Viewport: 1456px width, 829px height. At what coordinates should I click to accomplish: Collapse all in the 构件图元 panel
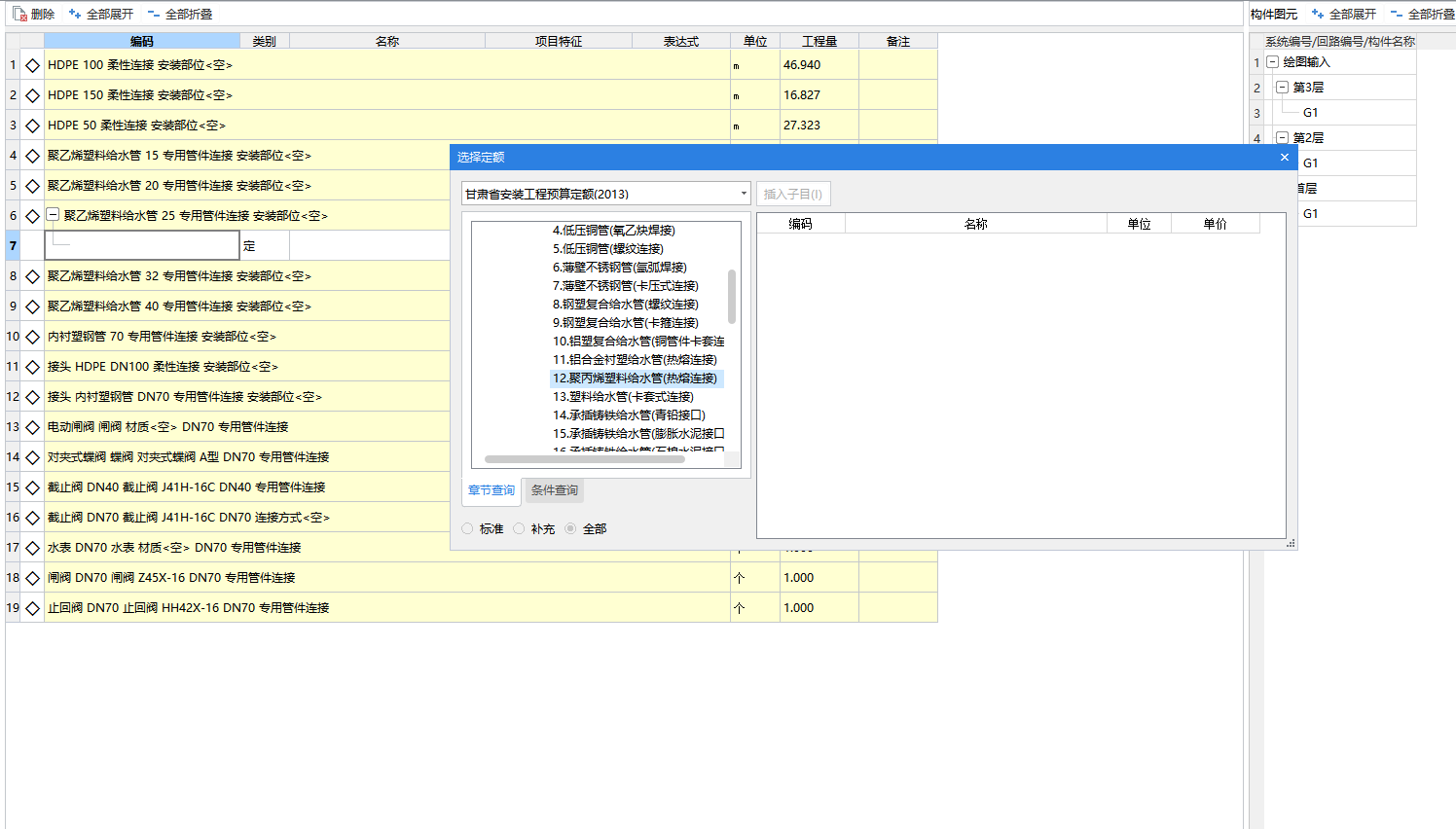pyautogui.click(x=1422, y=14)
